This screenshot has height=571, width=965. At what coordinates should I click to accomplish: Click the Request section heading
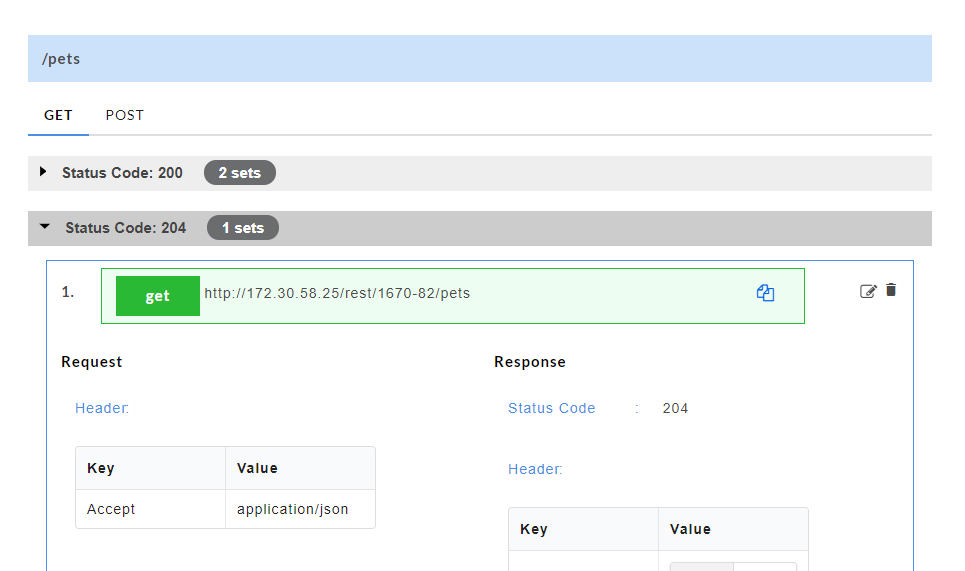point(92,362)
